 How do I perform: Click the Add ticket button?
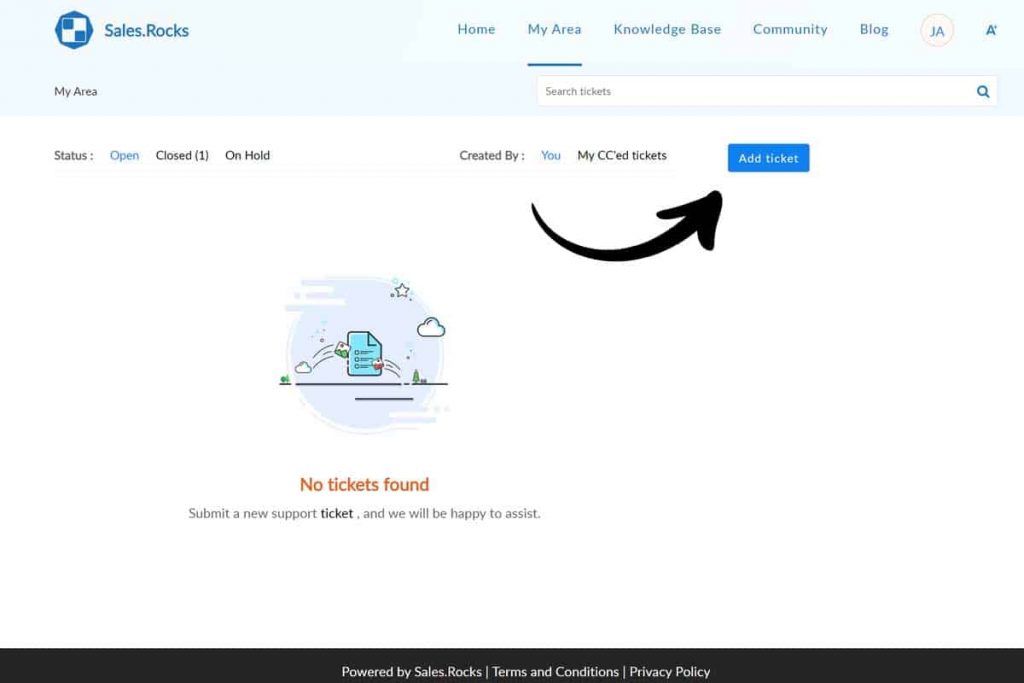tap(768, 158)
